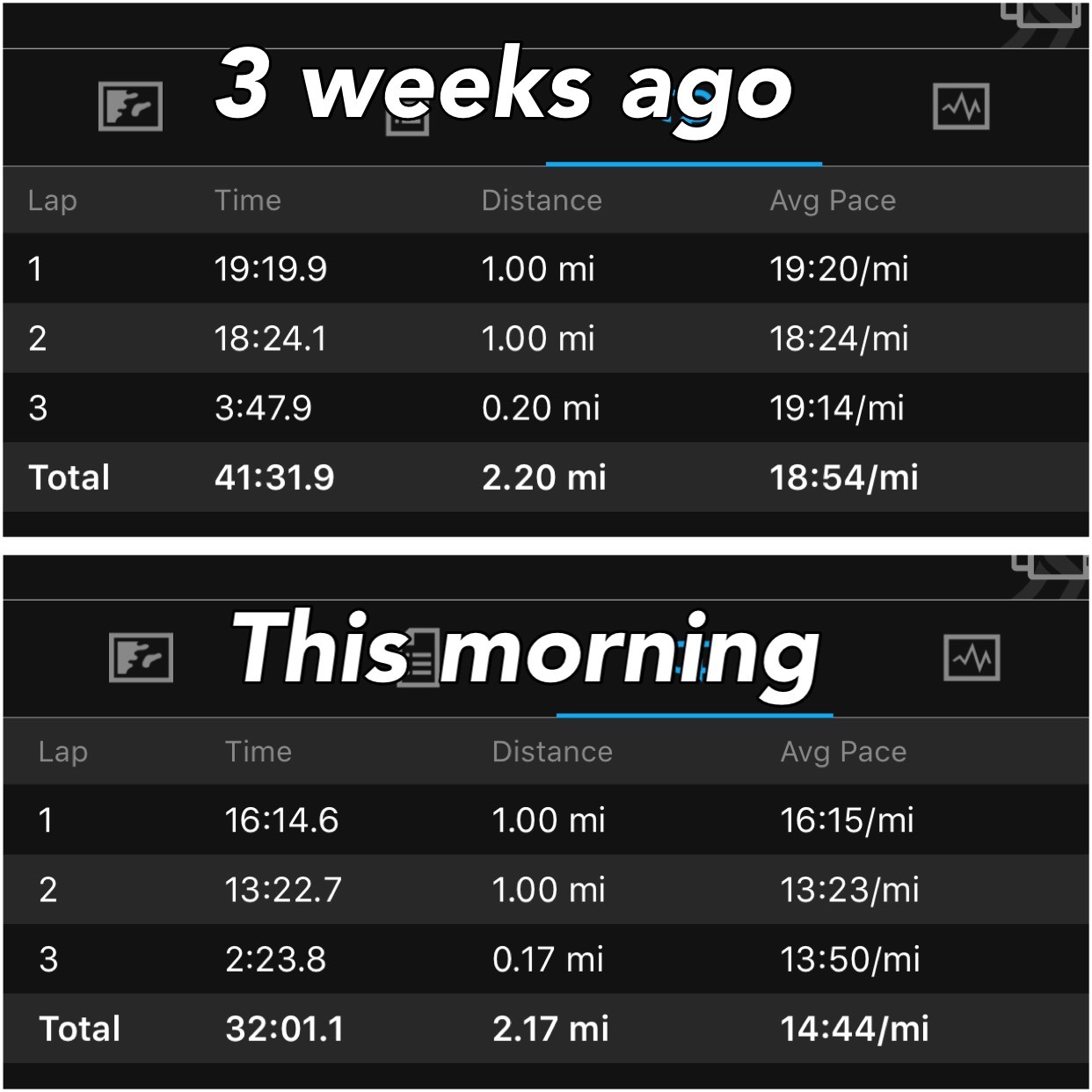Select lap 3 row with 0.20 mi
The height and width of the screenshot is (1092, 1092).
pyautogui.click(x=545, y=408)
